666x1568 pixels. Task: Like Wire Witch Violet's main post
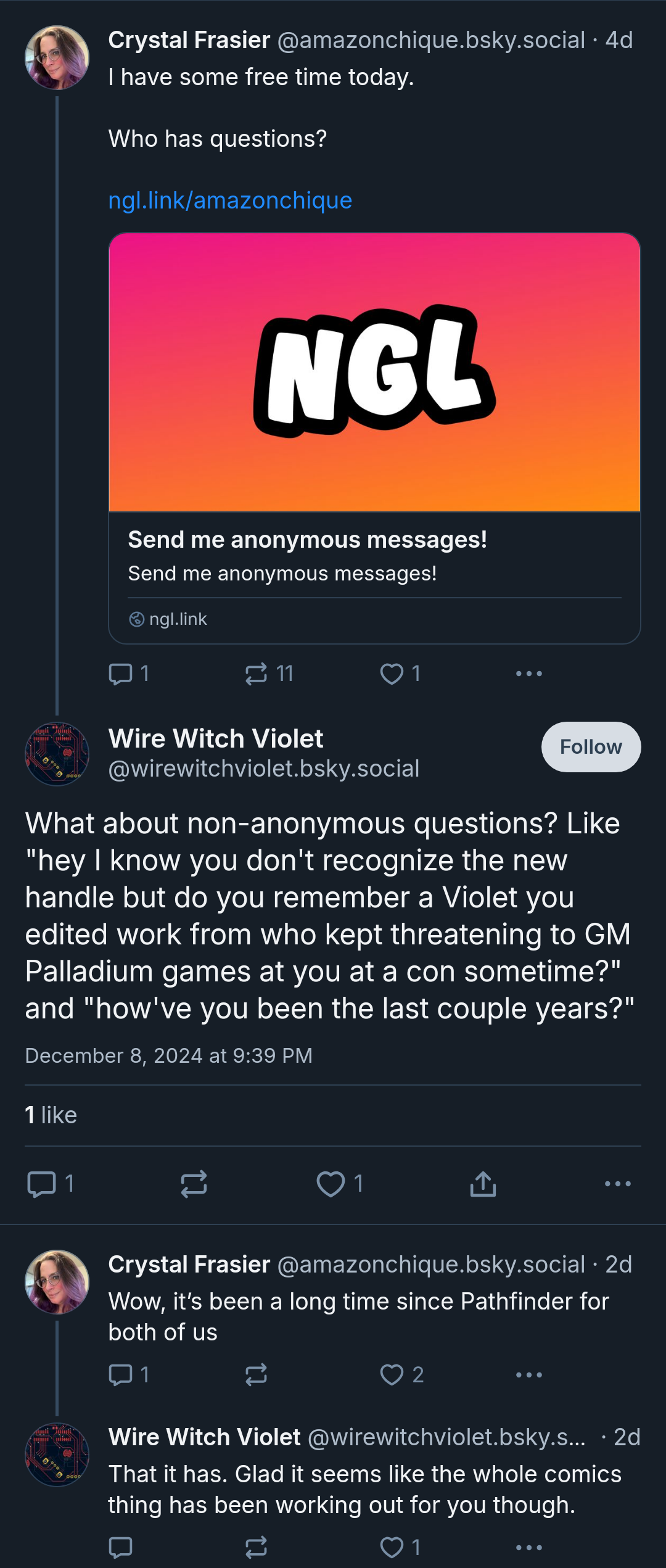coord(340,1184)
